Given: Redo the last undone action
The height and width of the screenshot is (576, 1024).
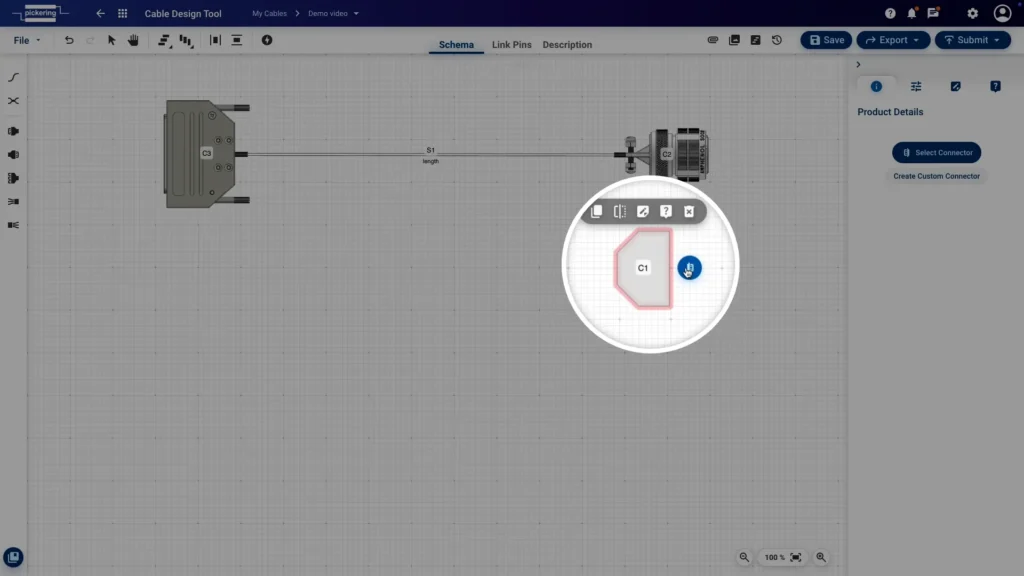Looking at the screenshot, I should [x=90, y=40].
